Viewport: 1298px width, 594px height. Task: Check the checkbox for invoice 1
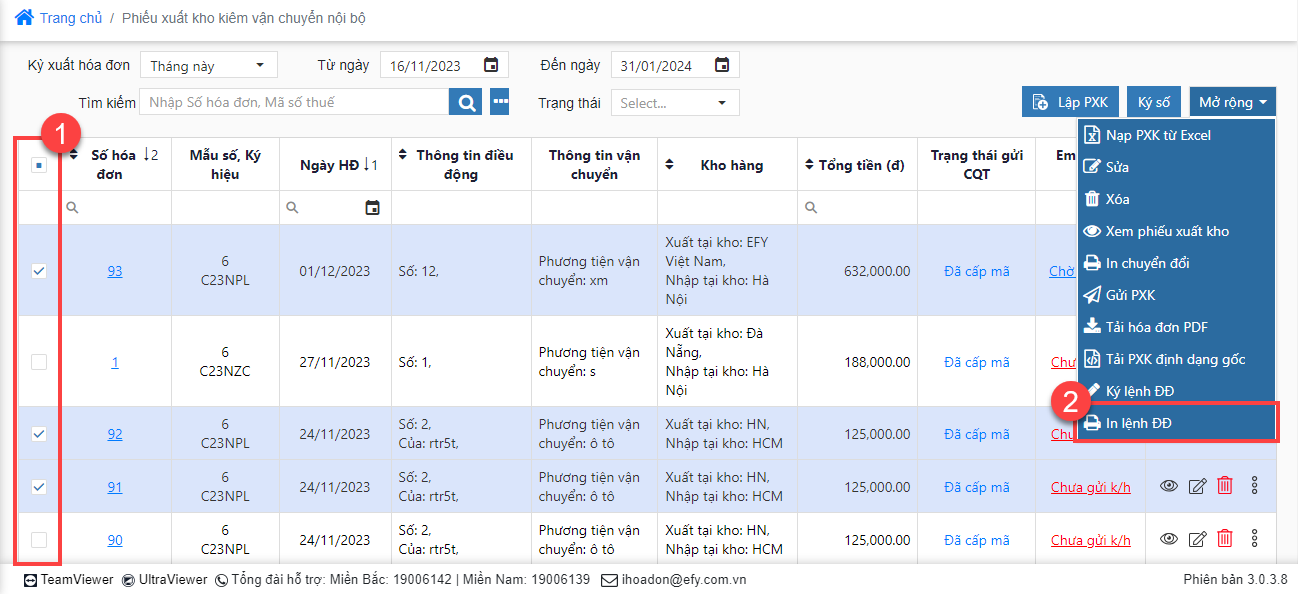pyautogui.click(x=39, y=362)
